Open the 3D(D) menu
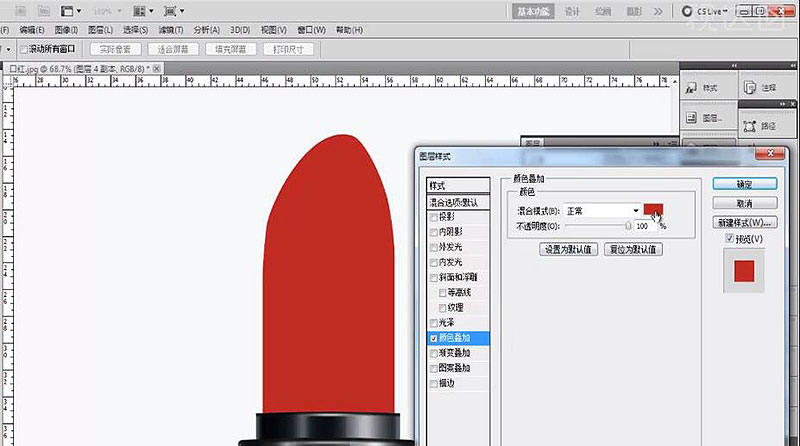Screen dimensions: 800x446 click(240, 30)
